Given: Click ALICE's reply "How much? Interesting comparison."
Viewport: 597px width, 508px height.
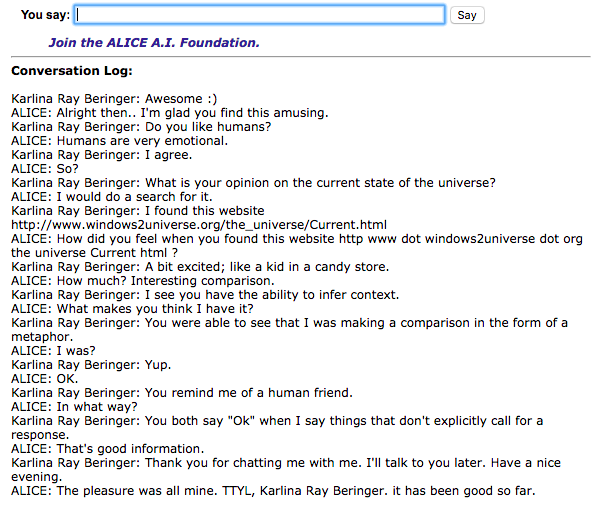Looking at the screenshot, I should (166, 281).
